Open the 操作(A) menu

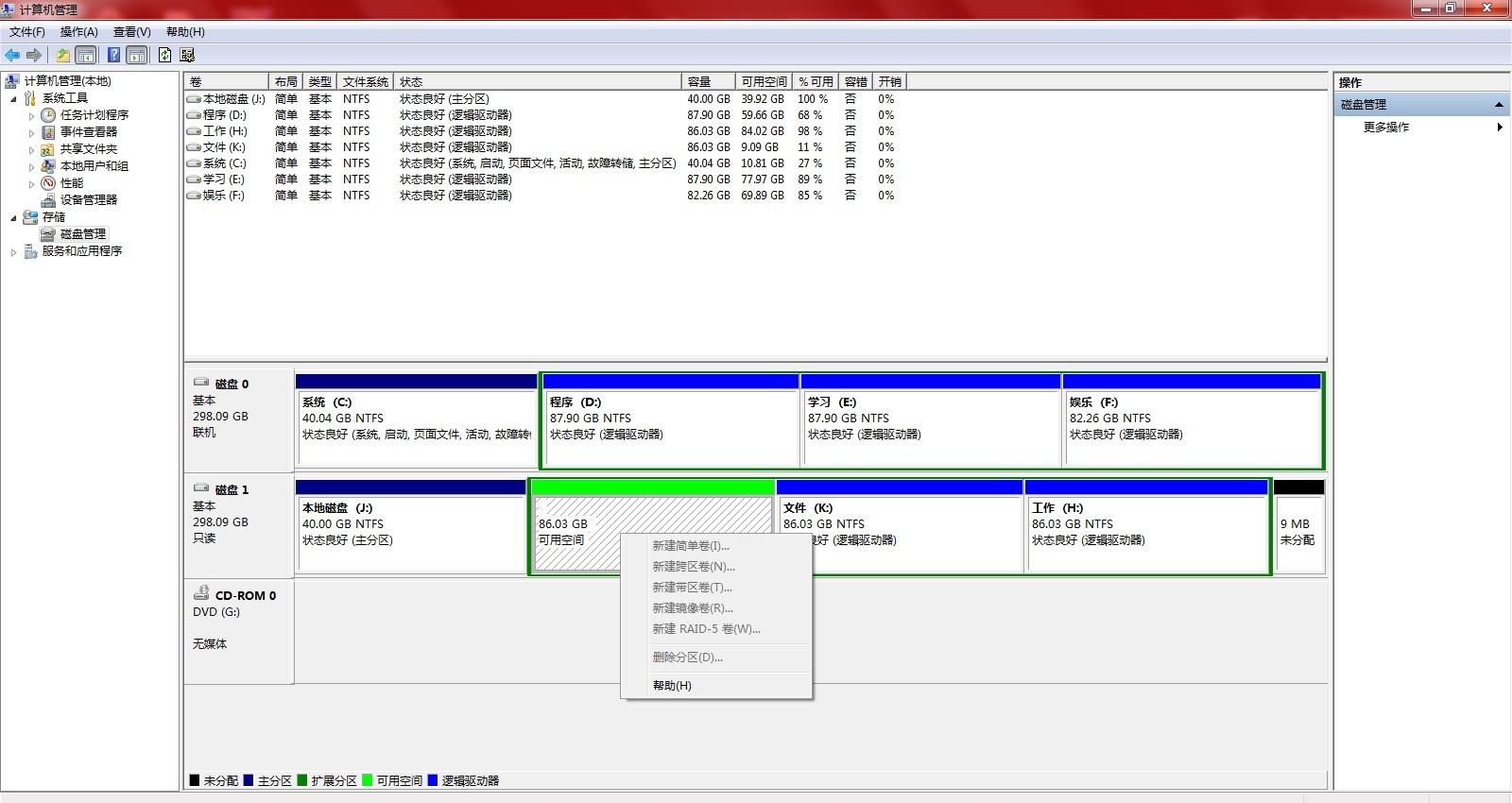[79, 32]
